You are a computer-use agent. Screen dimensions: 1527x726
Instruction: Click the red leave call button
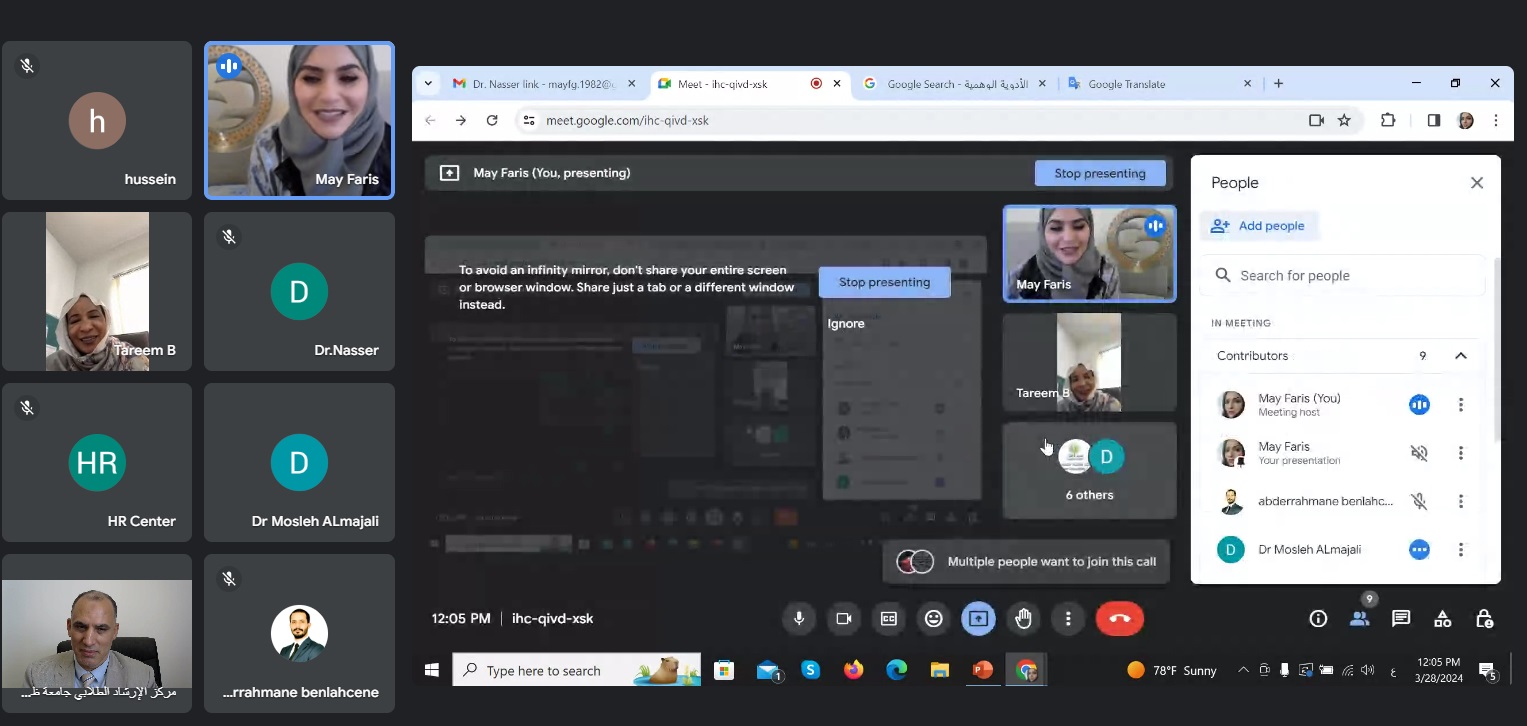(1119, 619)
